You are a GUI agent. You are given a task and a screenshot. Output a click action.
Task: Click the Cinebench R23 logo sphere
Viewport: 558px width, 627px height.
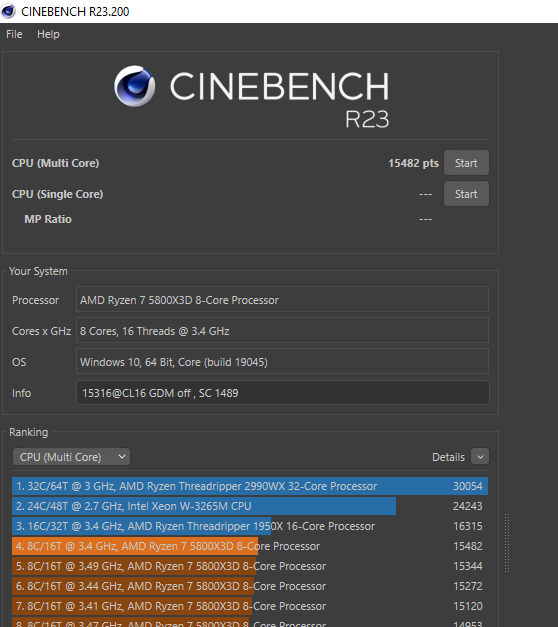134,86
